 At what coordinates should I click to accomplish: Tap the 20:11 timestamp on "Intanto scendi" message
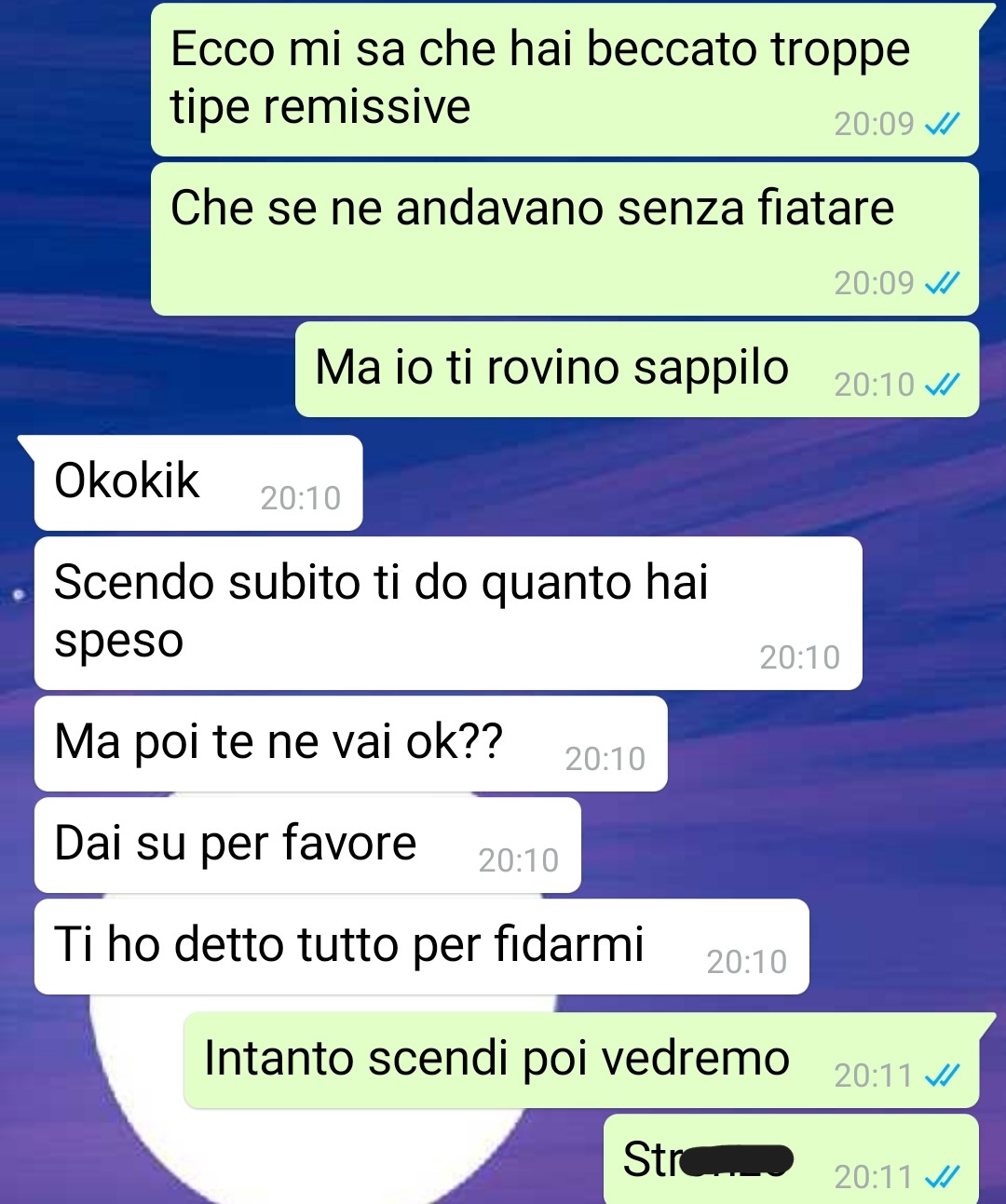tap(874, 1075)
